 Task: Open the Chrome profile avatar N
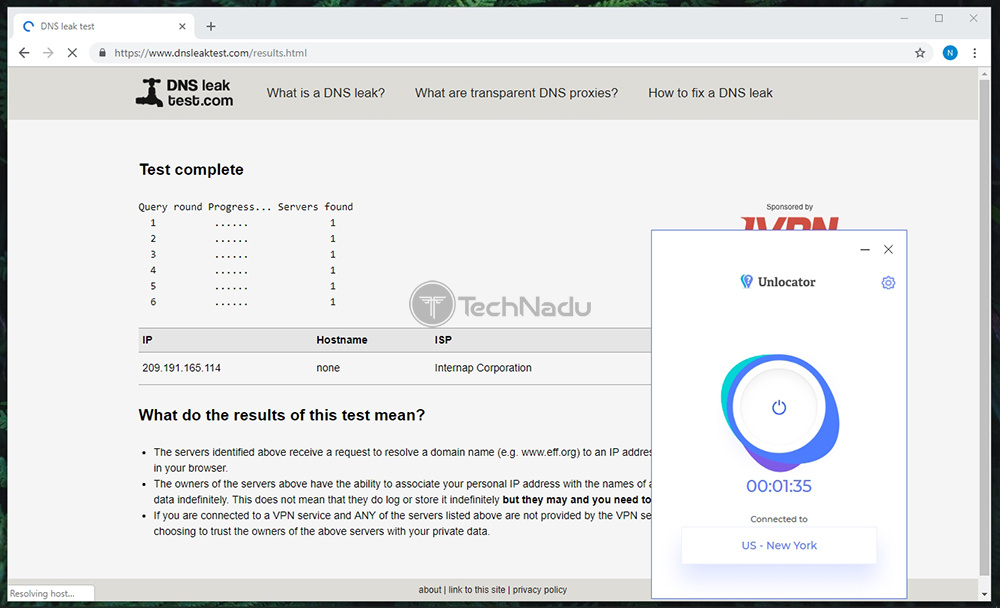point(950,53)
